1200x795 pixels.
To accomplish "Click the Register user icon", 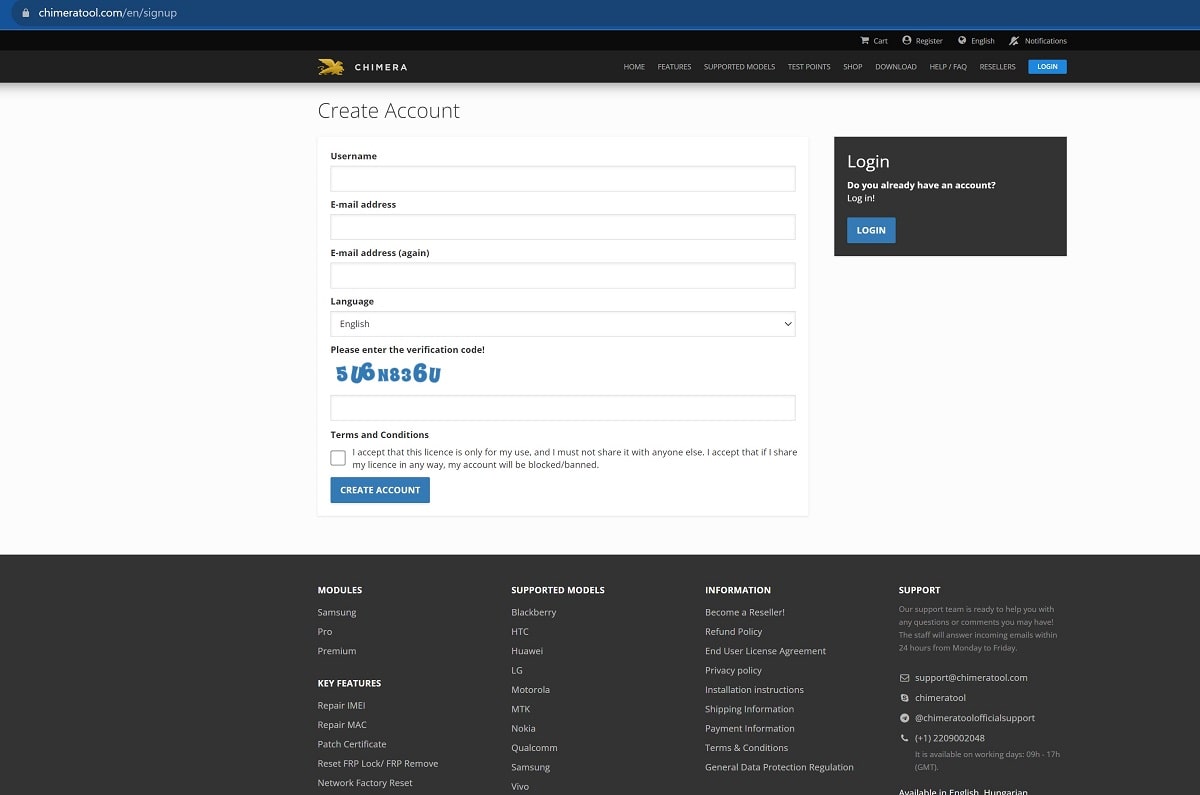I will [x=907, y=41].
